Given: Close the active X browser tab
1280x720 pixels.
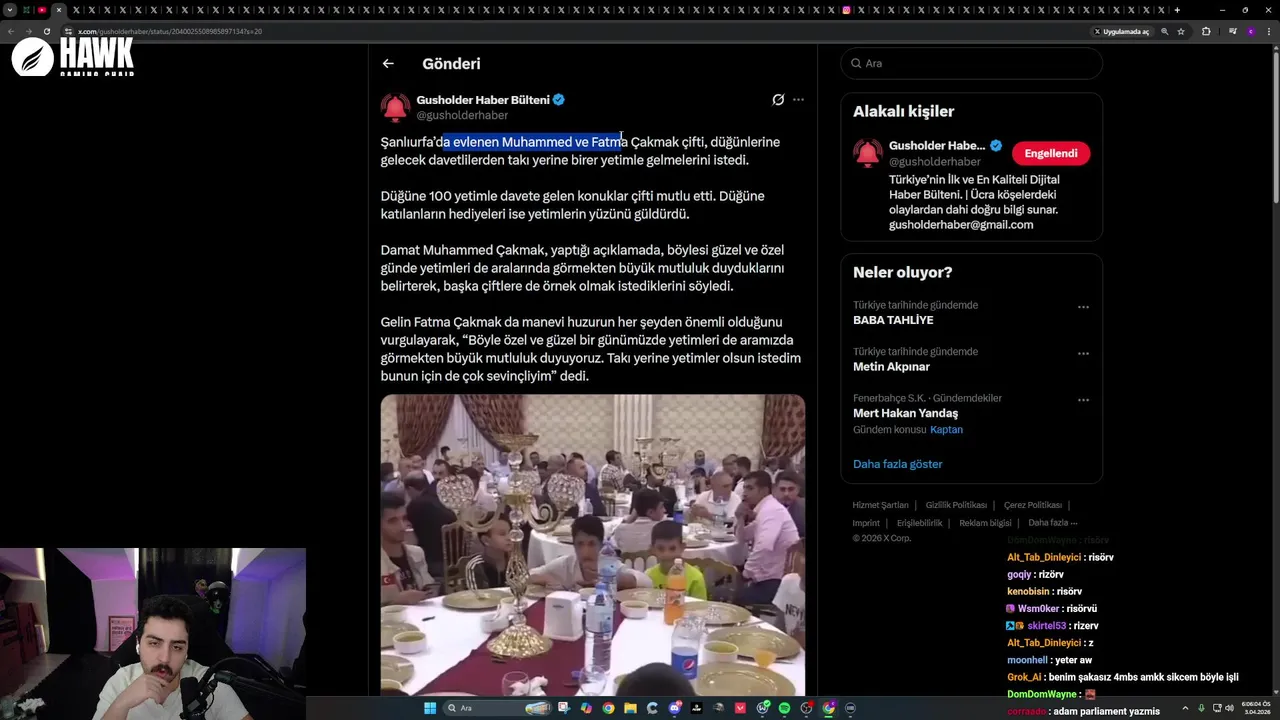Looking at the screenshot, I should [x=59, y=10].
